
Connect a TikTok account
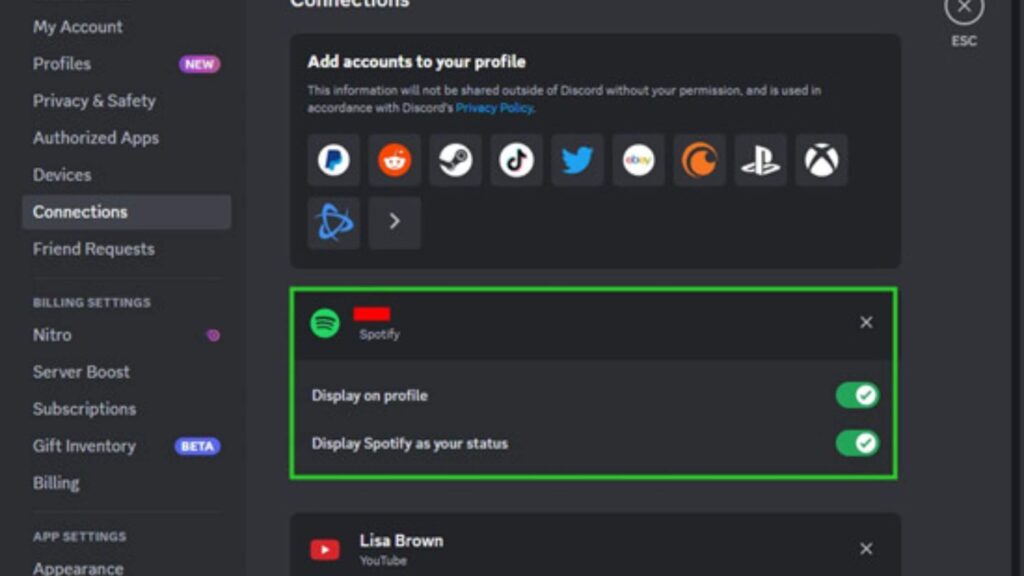(x=516, y=159)
